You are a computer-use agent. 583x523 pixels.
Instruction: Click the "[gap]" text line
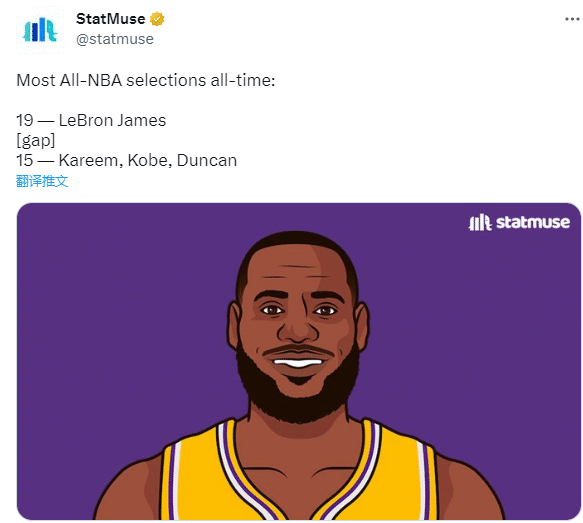(x=36, y=141)
